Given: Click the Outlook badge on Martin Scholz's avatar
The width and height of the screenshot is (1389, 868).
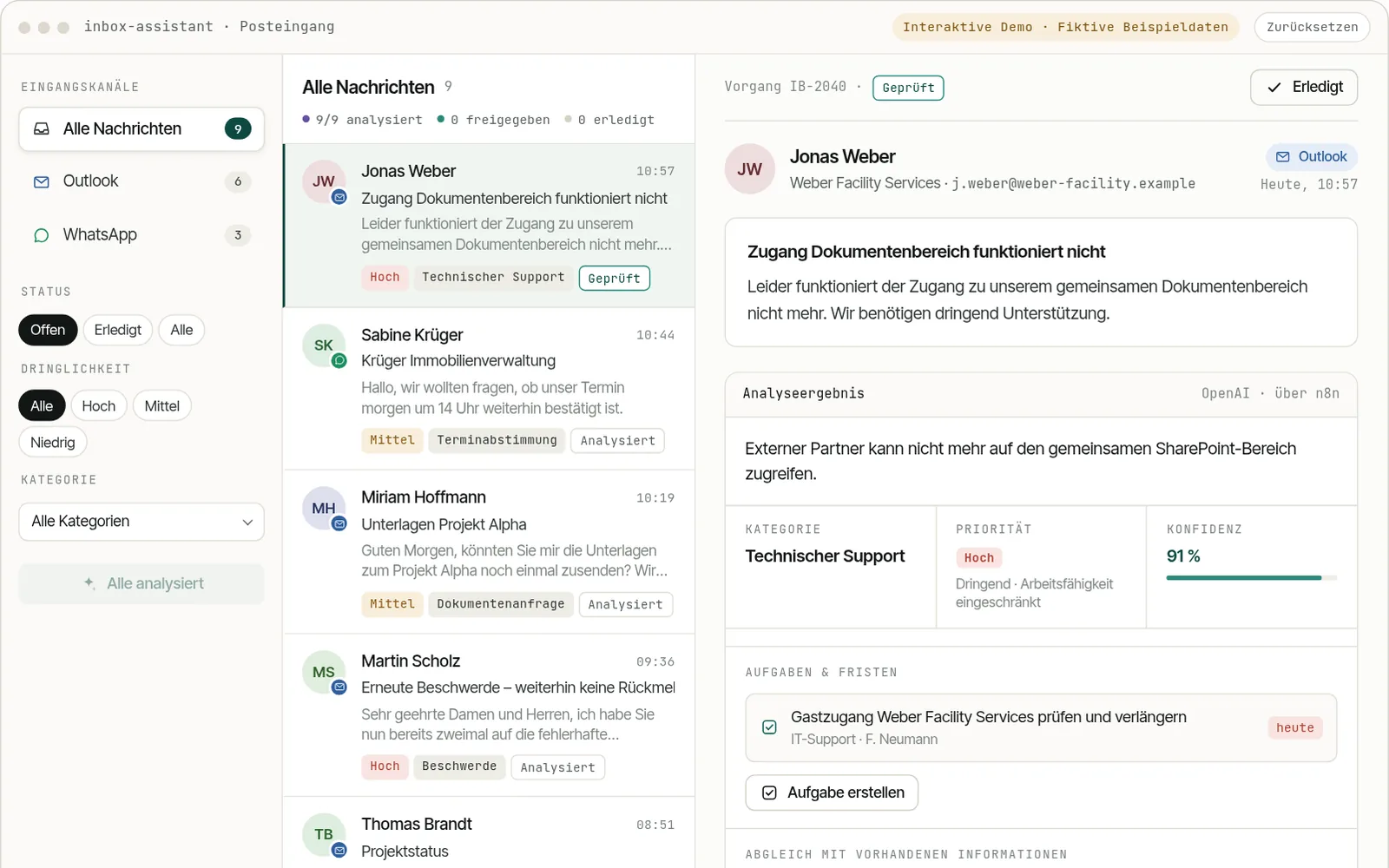Looking at the screenshot, I should tap(339, 687).
